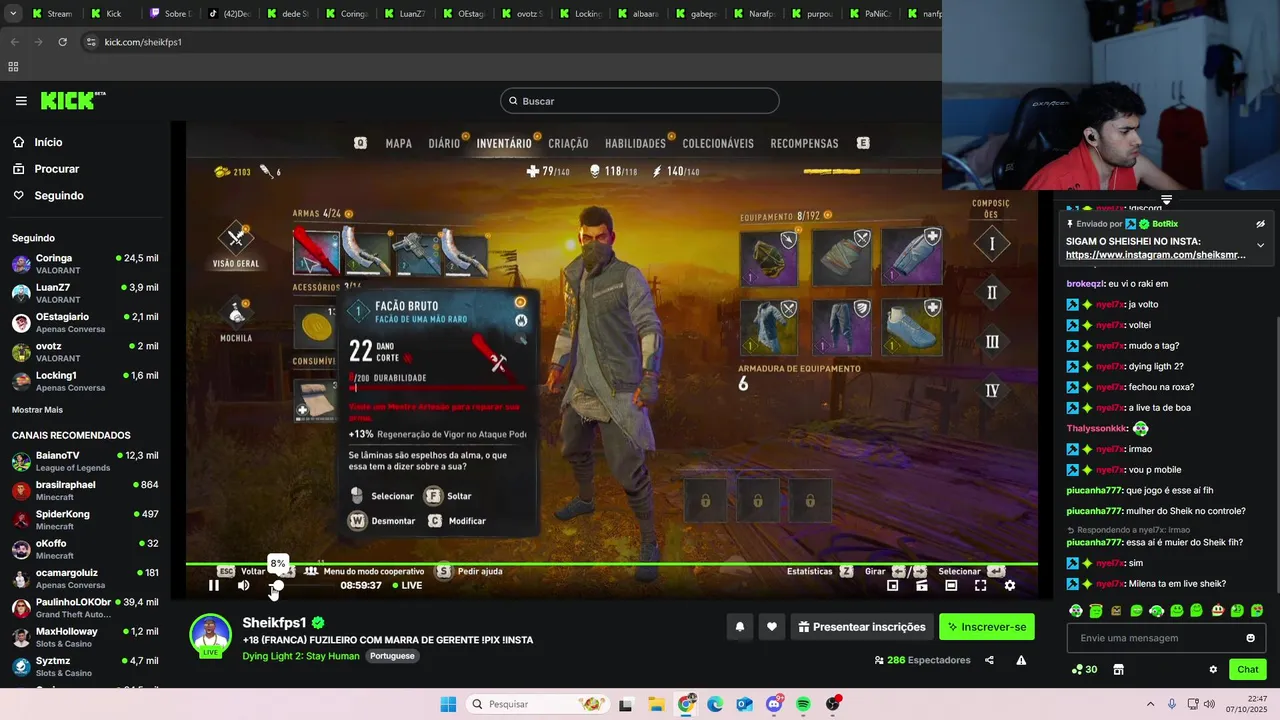Expand Mostrar Mais in followed list

click(x=37, y=410)
